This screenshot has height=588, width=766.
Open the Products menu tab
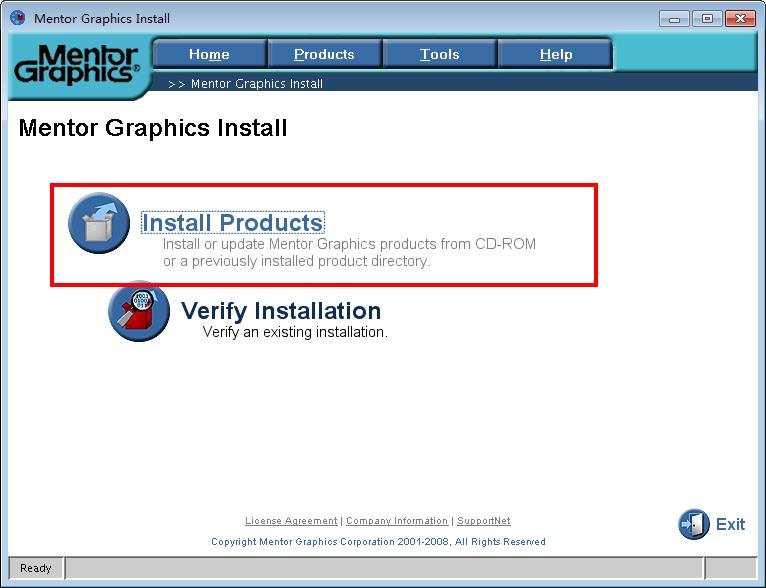(x=324, y=54)
